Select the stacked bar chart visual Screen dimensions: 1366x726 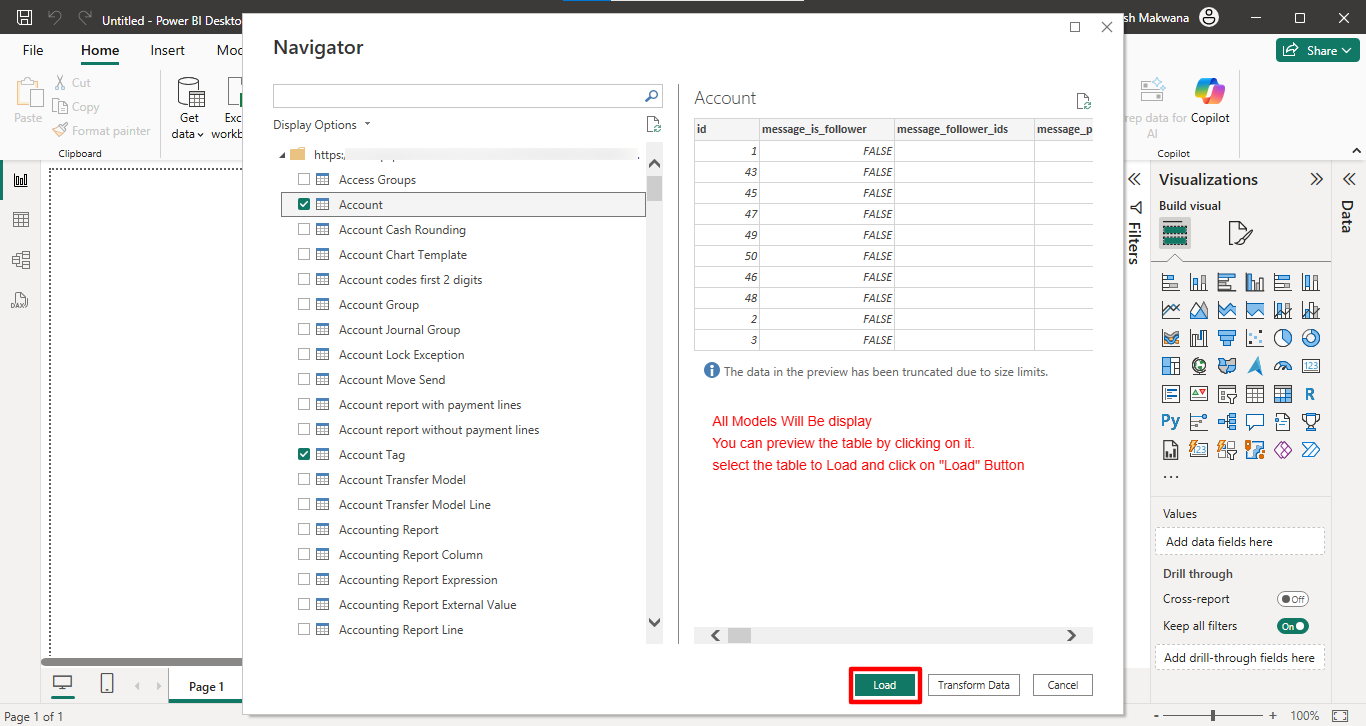pos(1170,283)
